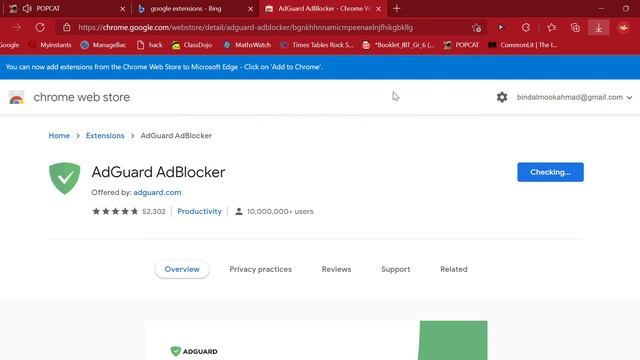Open the Favorites list icon

[551, 27]
